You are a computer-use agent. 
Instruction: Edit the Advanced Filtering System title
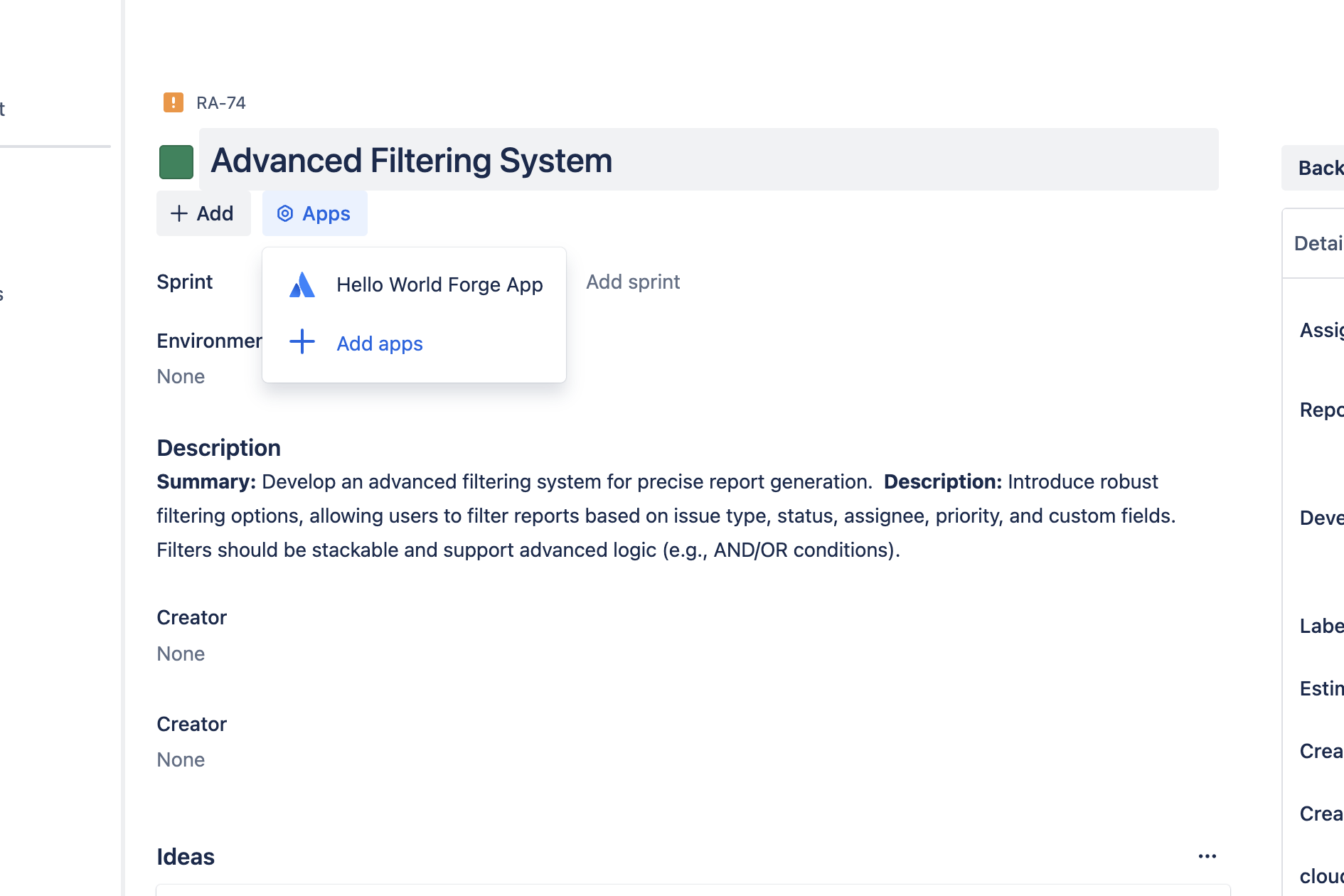(x=708, y=159)
